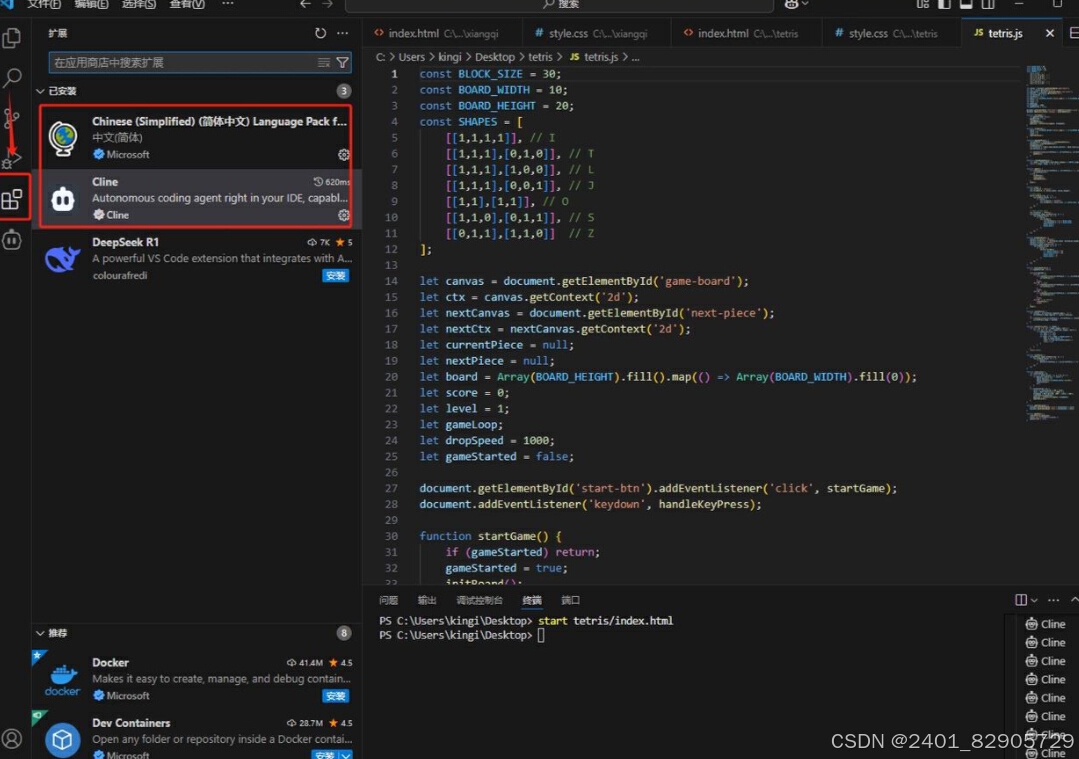Open the title bar 搜索 command center box
Viewport: 1079px width, 759px height.
click(x=559, y=5)
